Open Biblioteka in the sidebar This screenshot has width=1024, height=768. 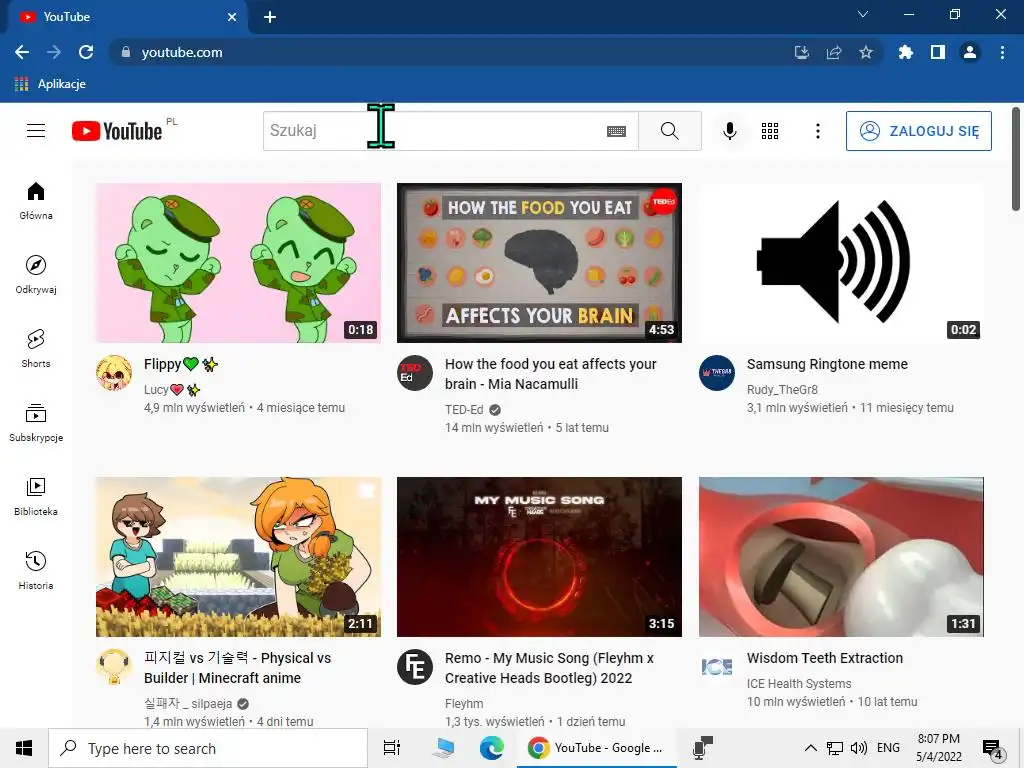click(x=36, y=497)
